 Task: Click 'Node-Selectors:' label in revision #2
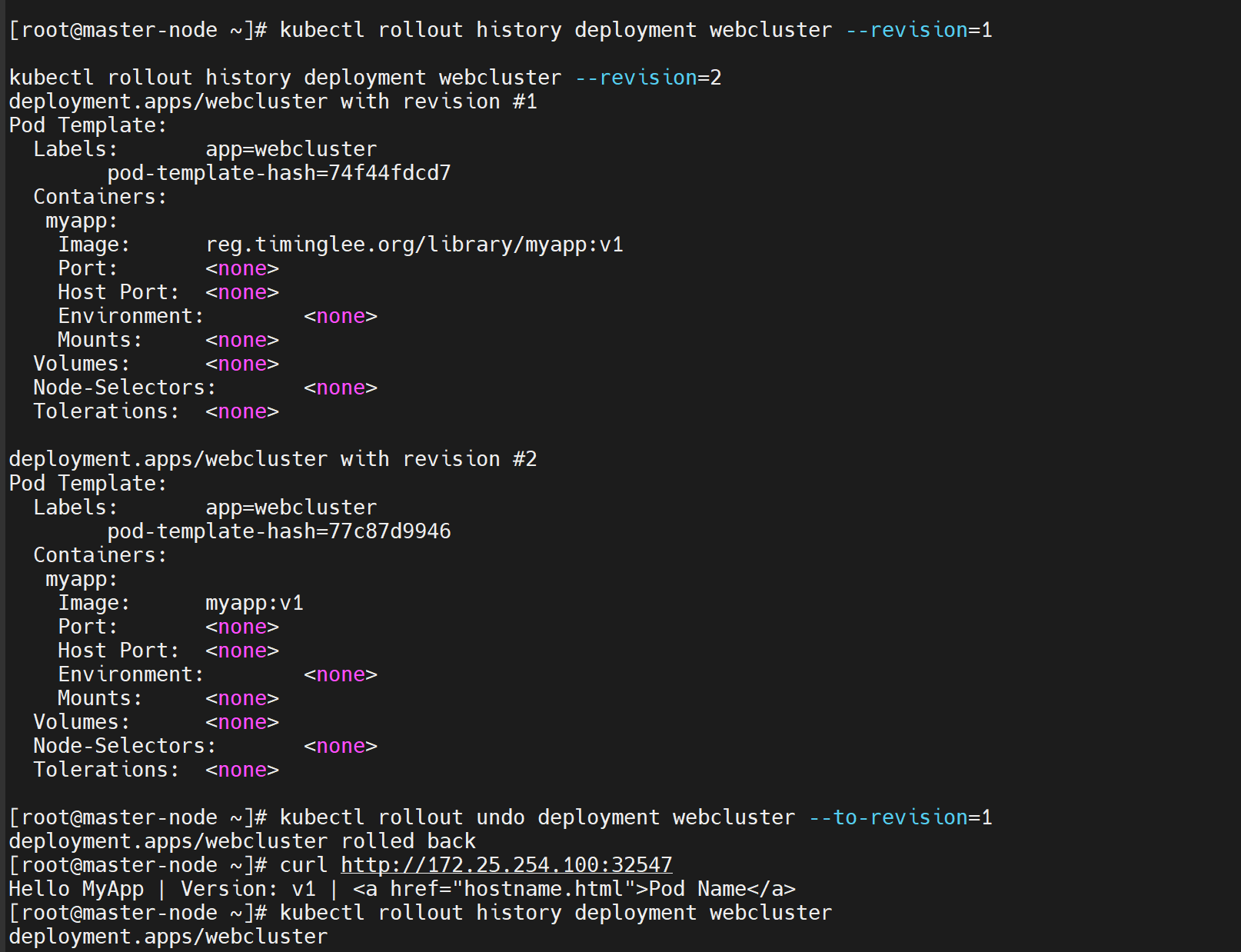[125, 746]
